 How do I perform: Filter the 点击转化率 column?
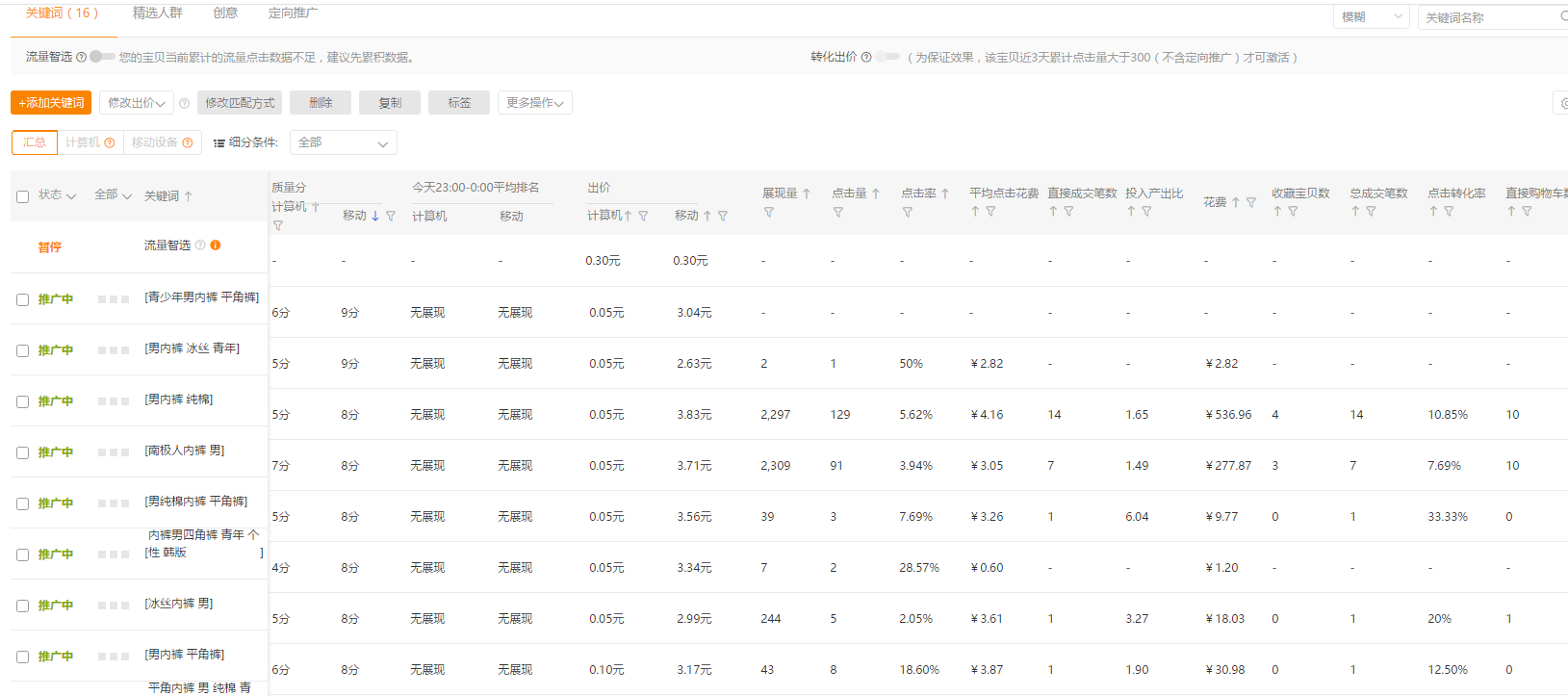pyautogui.click(x=1449, y=212)
